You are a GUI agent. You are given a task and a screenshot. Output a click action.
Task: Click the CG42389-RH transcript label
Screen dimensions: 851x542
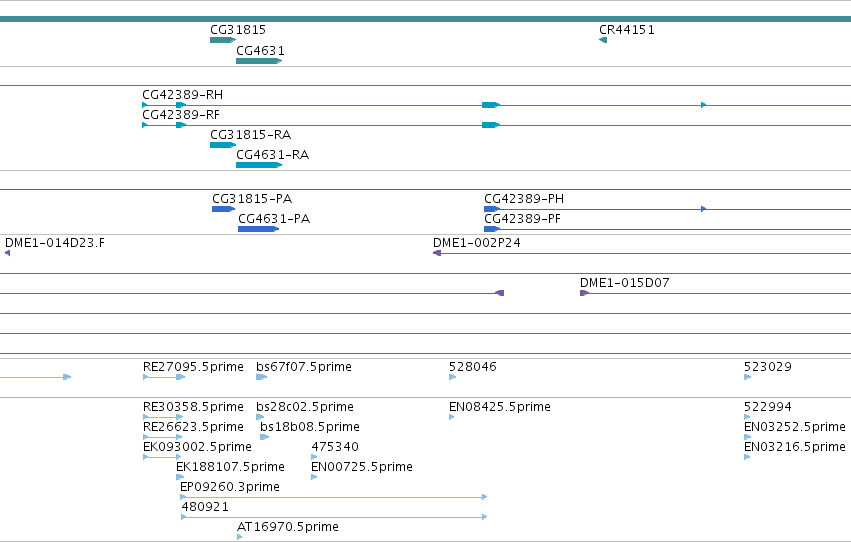182,95
